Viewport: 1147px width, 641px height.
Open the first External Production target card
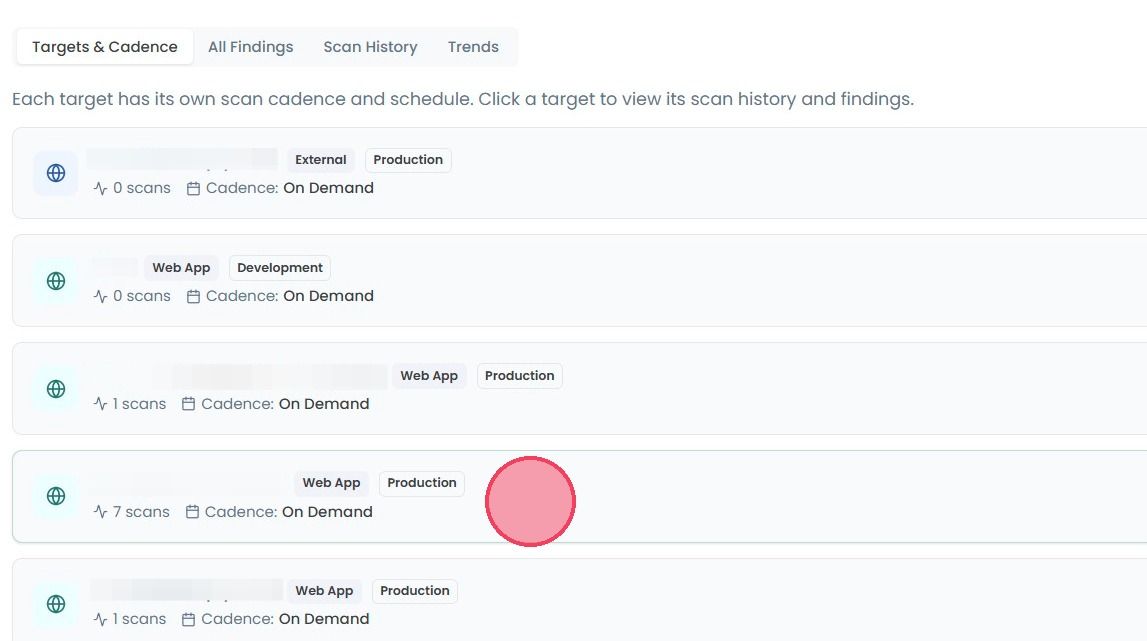click(x=579, y=173)
